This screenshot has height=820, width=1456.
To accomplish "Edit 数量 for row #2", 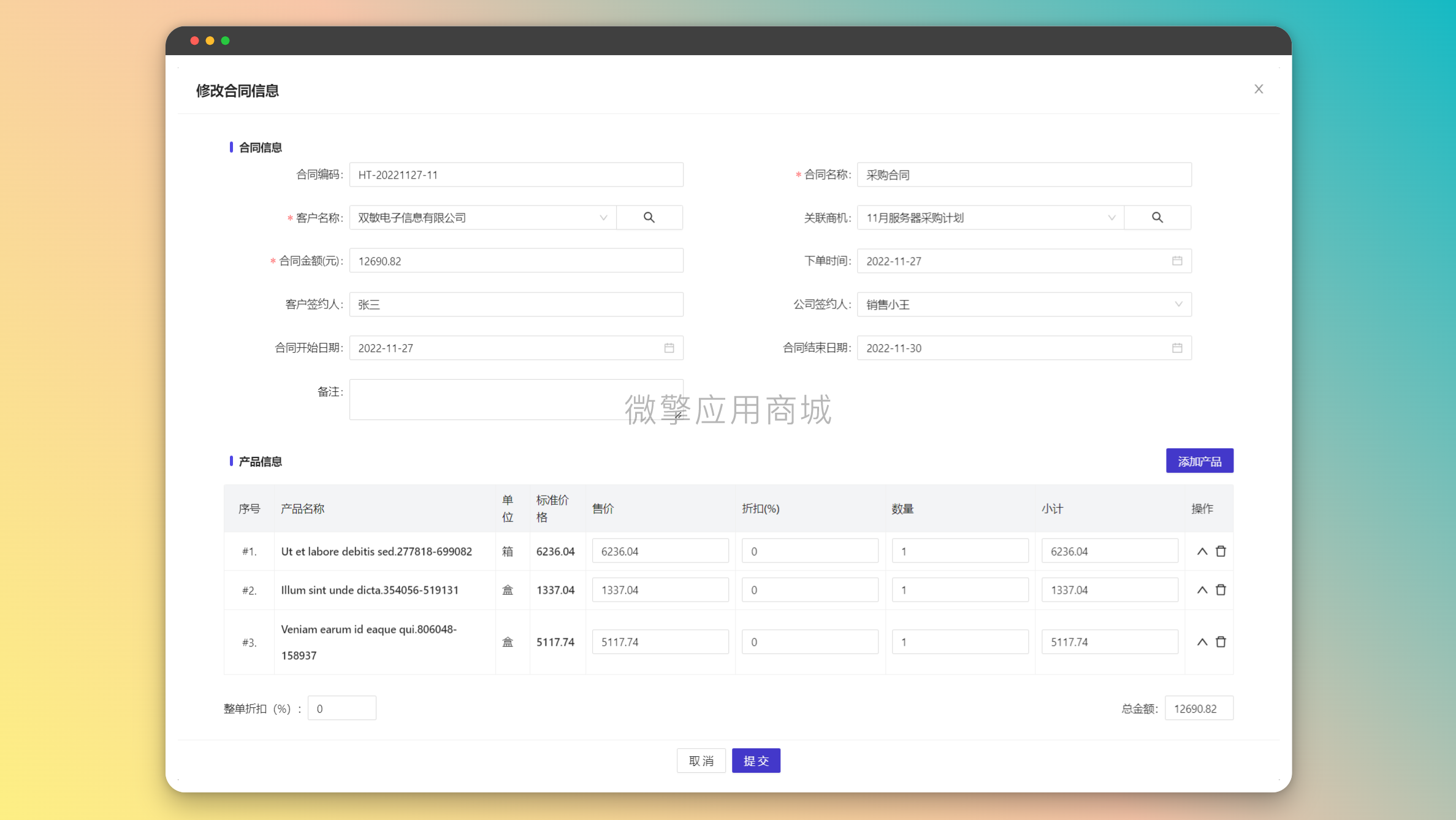I will pyautogui.click(x=960, y=590).
